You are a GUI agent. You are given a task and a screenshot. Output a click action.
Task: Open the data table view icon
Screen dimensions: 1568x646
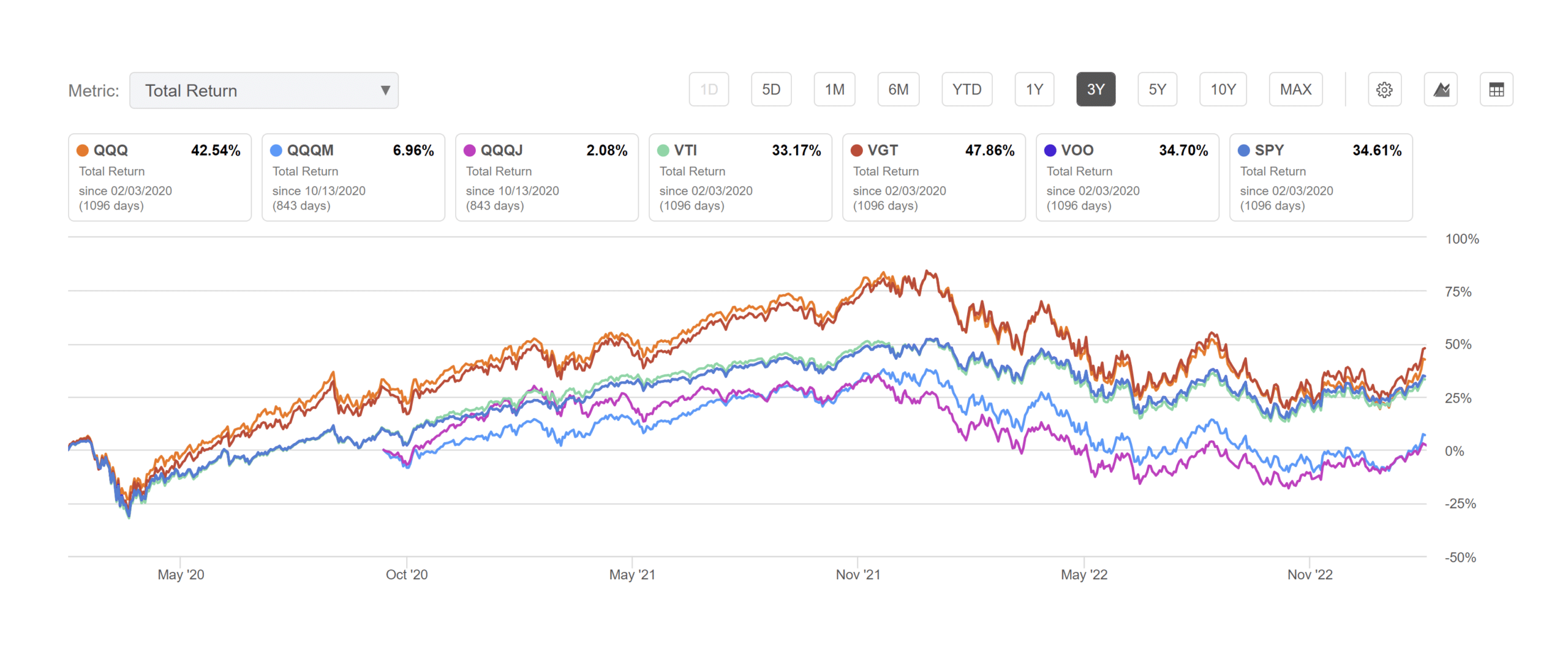[x=1496, y=89]
